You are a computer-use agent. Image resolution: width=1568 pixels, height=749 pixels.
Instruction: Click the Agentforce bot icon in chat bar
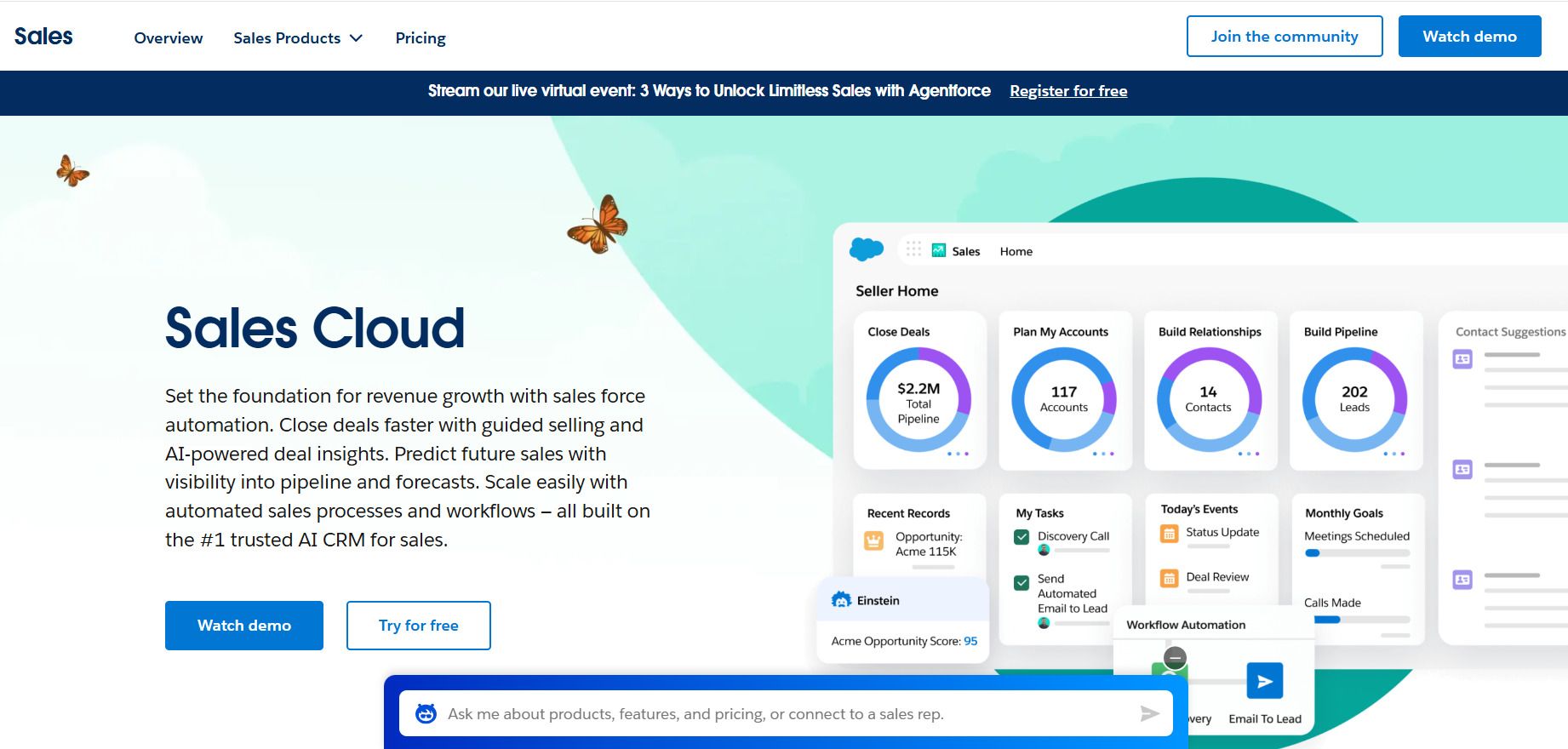[x=426, y=713]
